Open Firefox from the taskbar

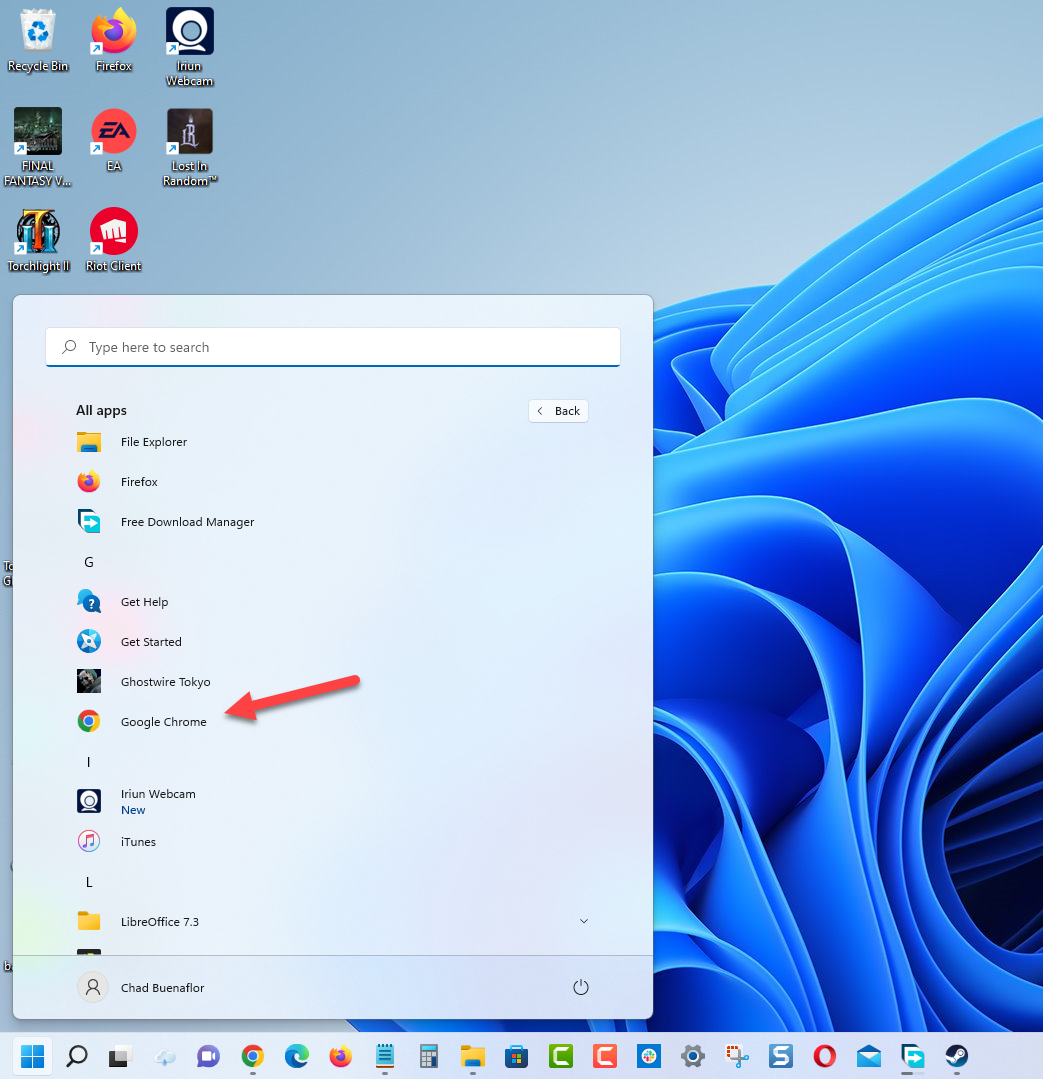341,1056
